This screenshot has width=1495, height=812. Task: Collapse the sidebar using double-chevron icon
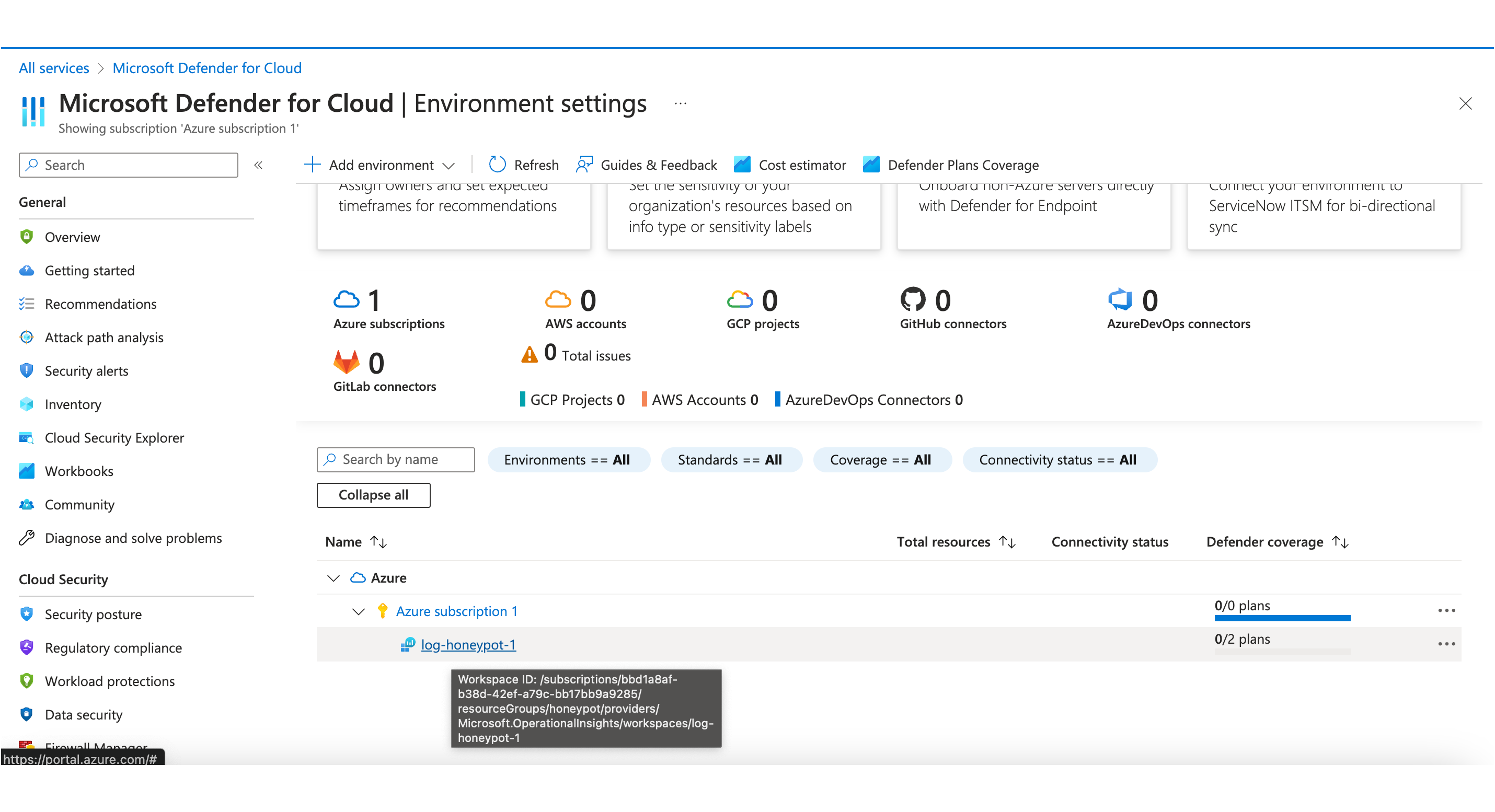(x=258, y=165)
